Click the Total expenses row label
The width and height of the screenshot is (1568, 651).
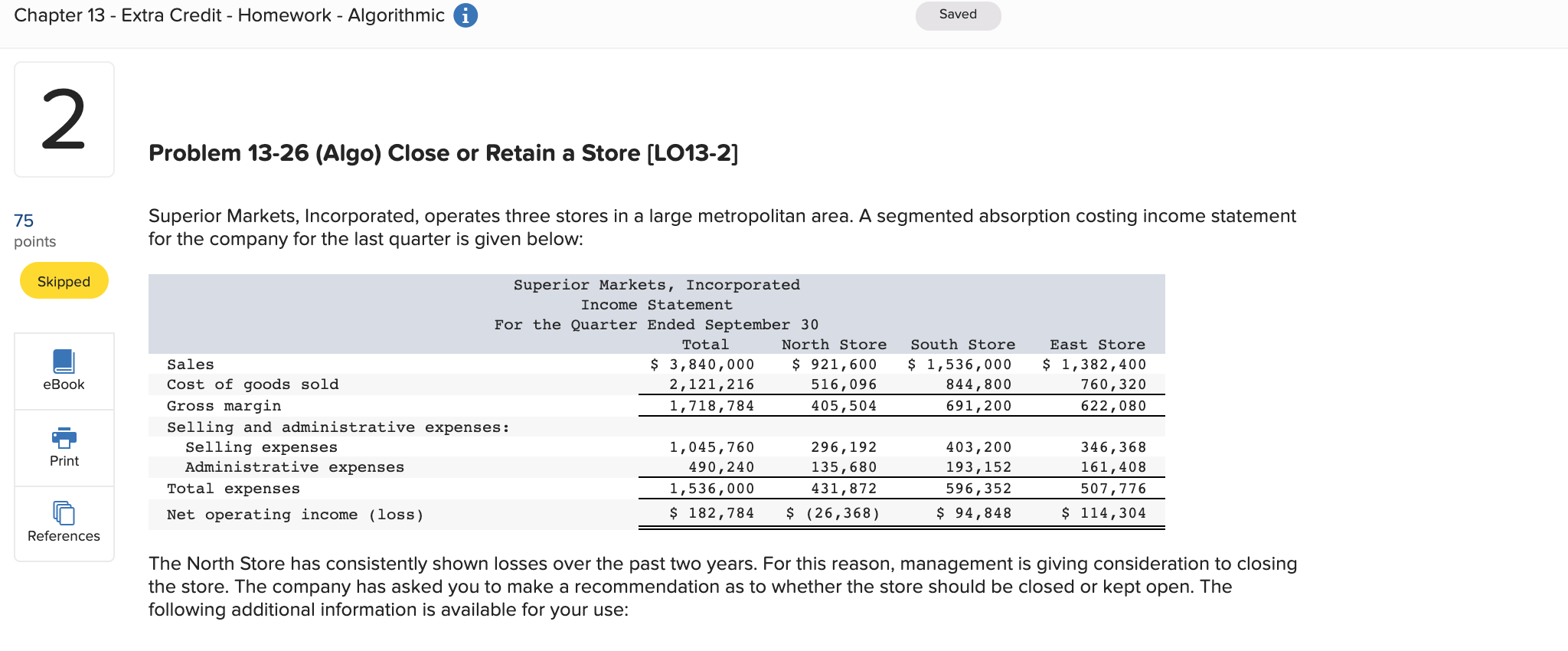click(234, 489)
